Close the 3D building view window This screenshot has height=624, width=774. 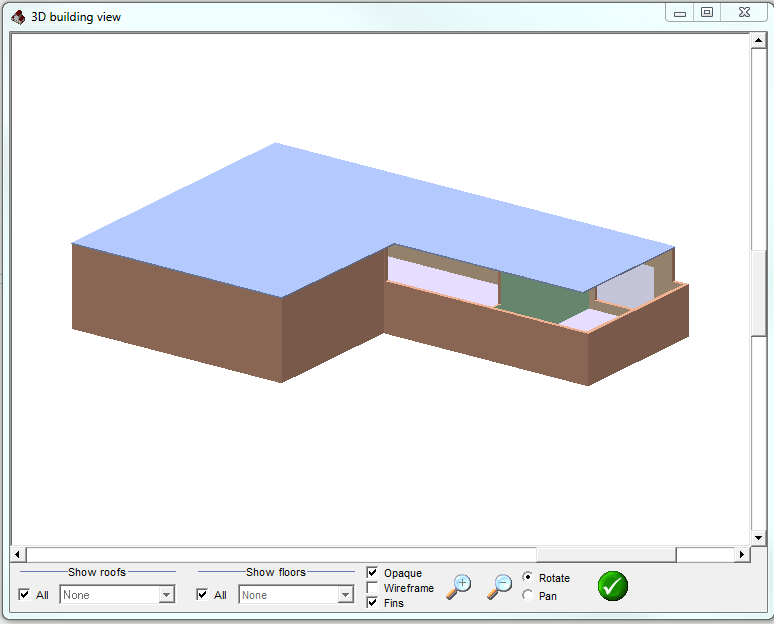point(744,13)
